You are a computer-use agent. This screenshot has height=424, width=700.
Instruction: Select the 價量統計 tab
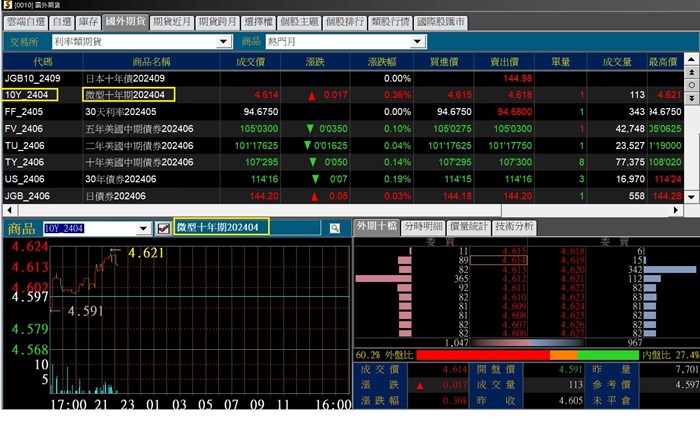click(x=466, y=227)
